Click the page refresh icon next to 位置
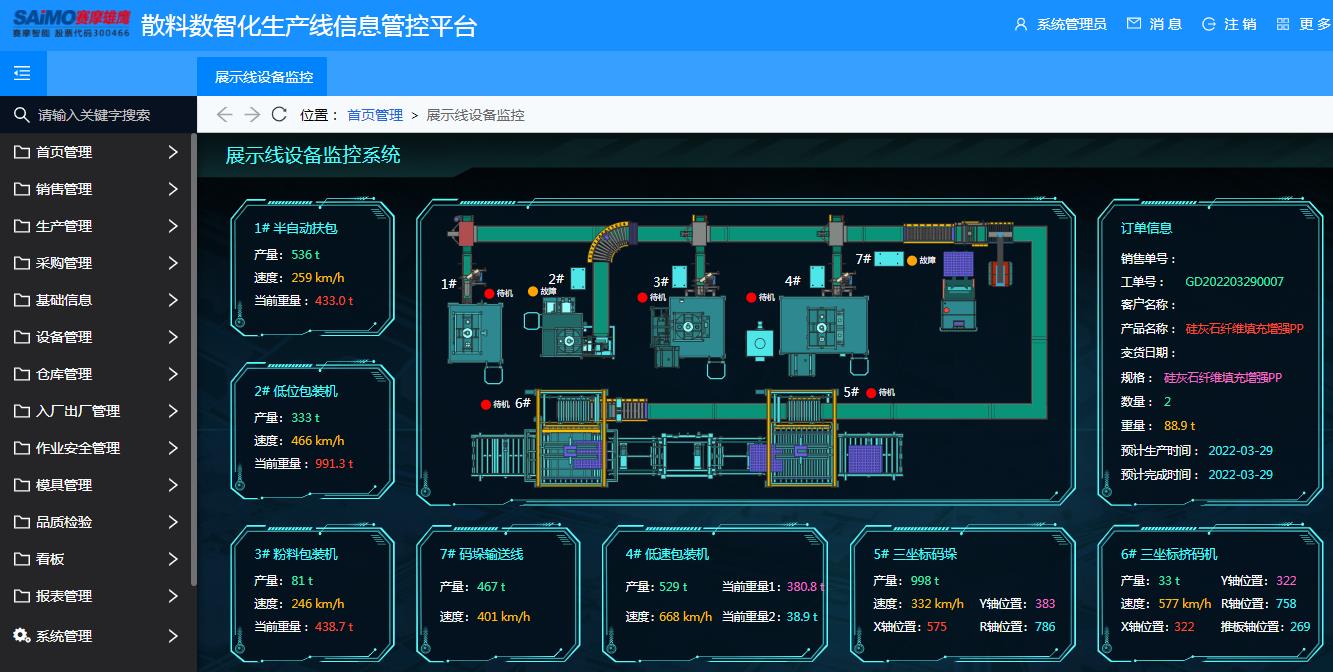The height and width of the screenshot is (672, 1333). [x=277, y=114]
